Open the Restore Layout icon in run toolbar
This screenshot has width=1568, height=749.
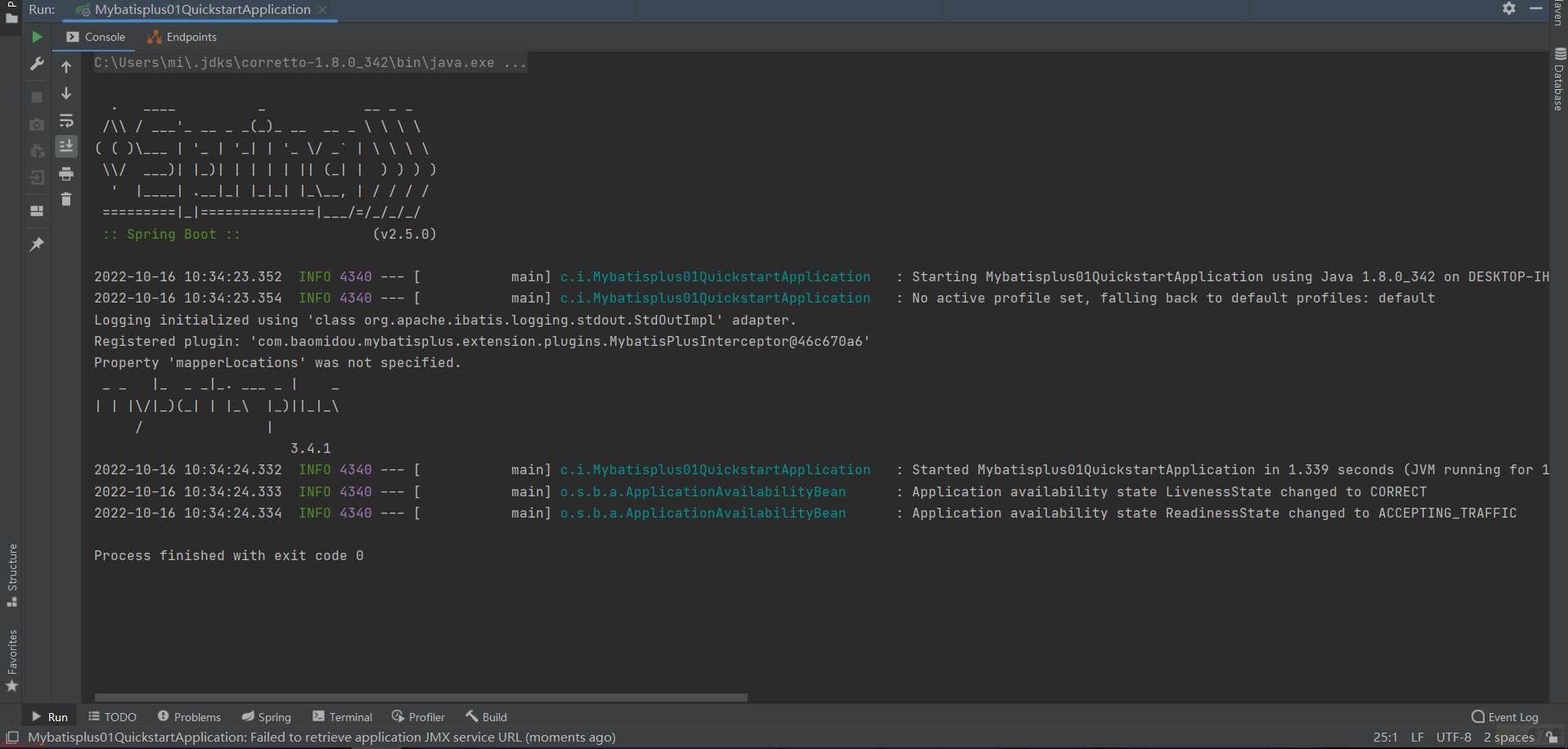click(x=37, y=211)
